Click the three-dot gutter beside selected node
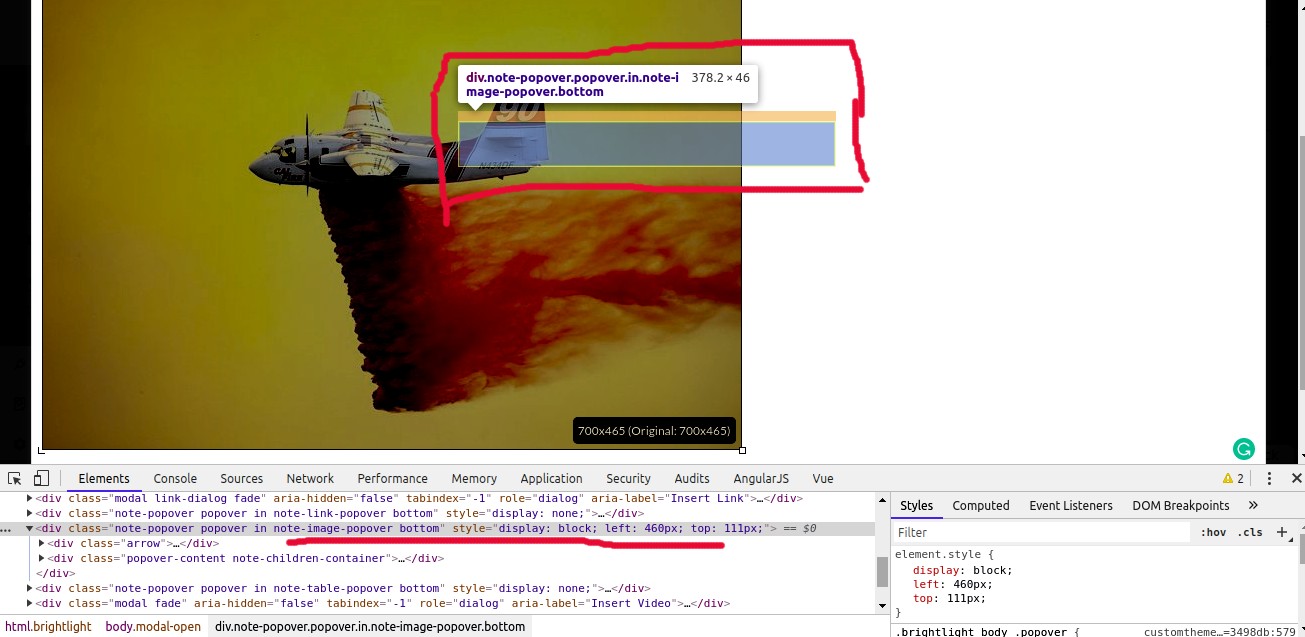This screenshot has height=637, width=1305. (7, 528)
